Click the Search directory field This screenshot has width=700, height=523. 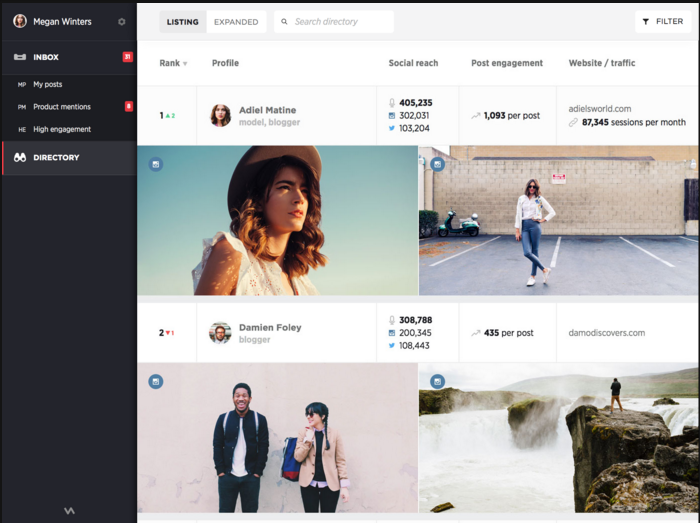334,21
